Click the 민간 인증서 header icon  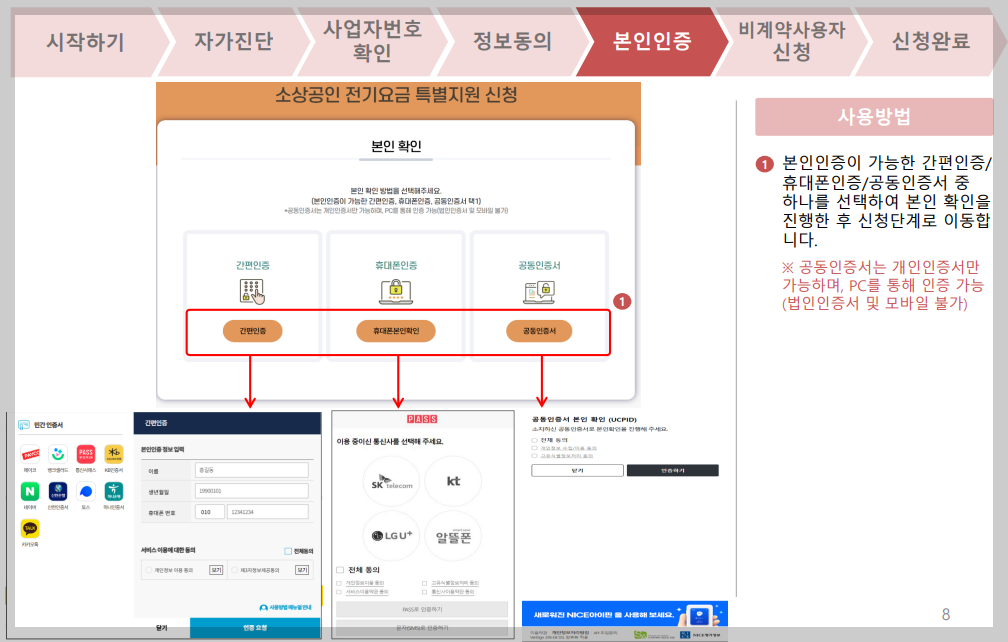[x=24, y=425]
